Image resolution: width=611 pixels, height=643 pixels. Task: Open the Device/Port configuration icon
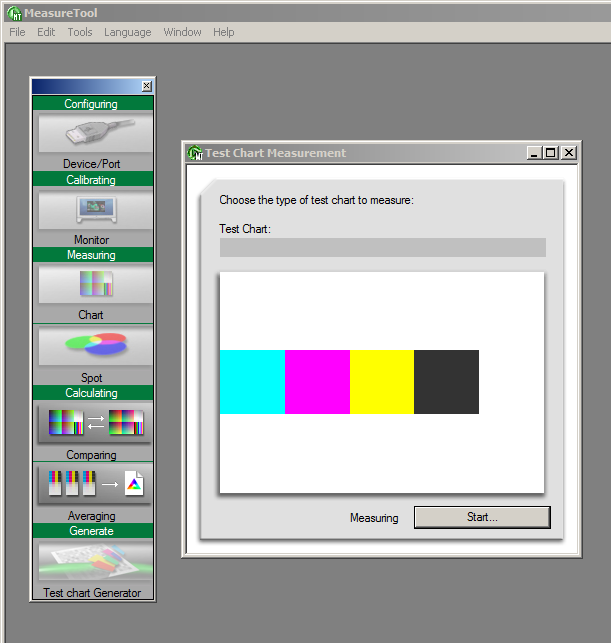pos(95,133)
